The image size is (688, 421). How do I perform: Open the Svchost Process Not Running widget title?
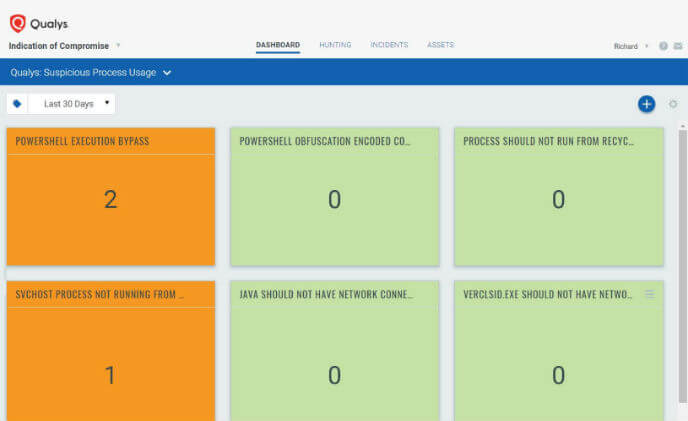[x=99, y=294]
